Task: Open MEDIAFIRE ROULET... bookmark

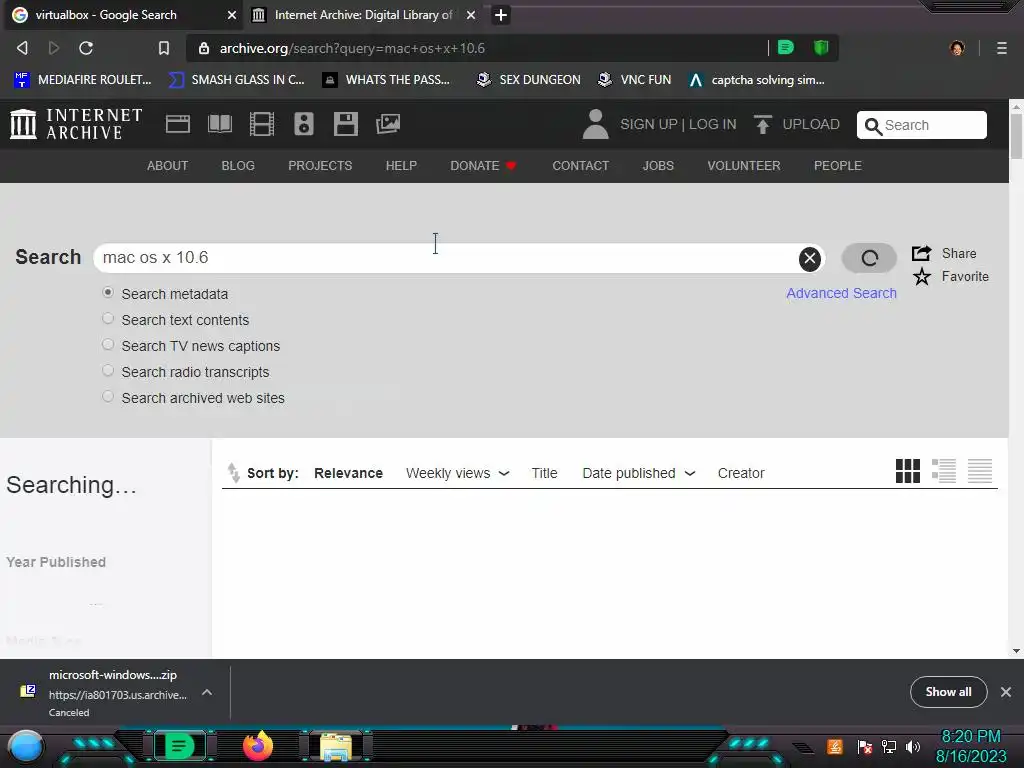Action: tap(83, 80)
